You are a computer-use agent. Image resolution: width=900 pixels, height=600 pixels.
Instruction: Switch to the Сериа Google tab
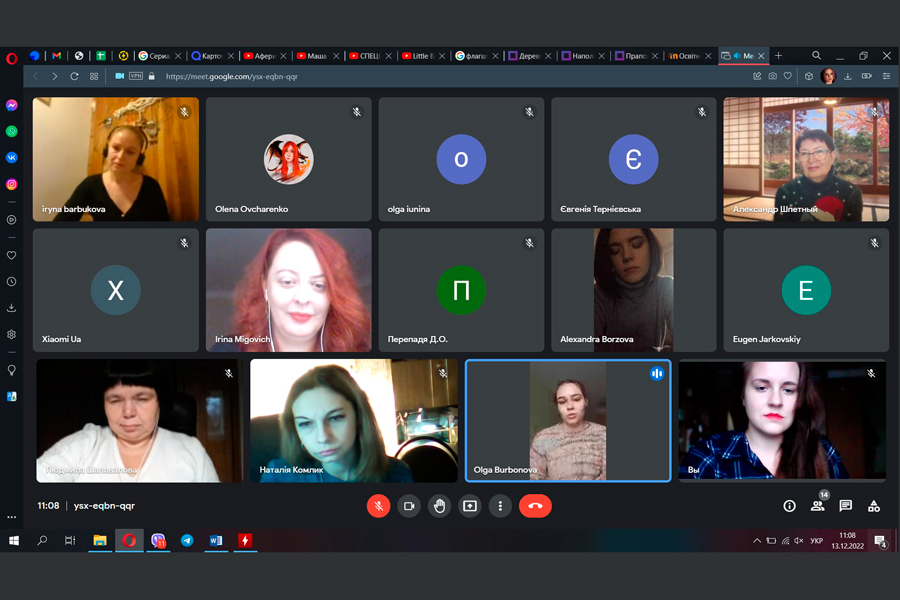point(160,56)
